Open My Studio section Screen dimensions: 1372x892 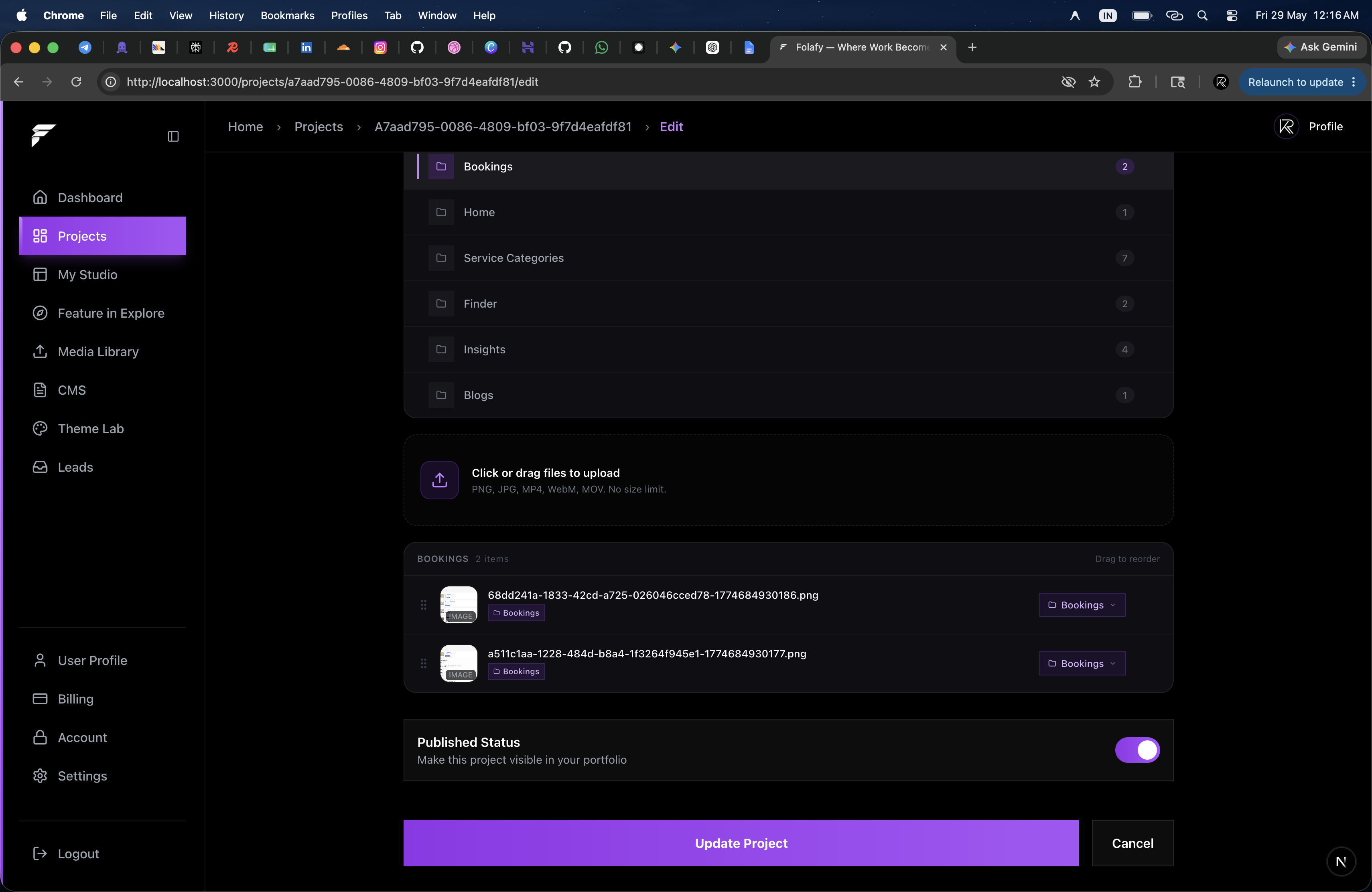(103, 274)
